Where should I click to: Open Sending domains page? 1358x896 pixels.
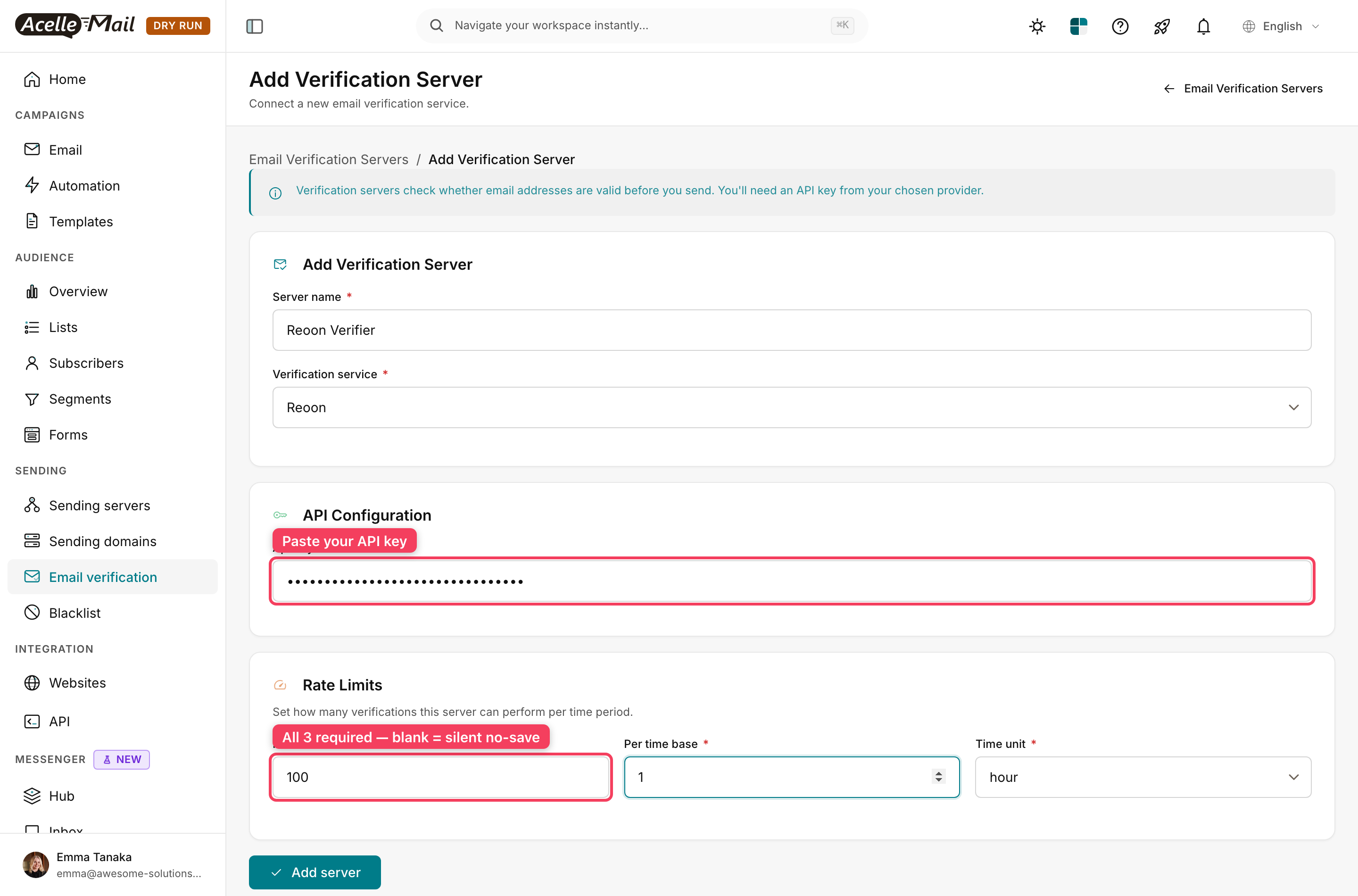tap(113, 541)
